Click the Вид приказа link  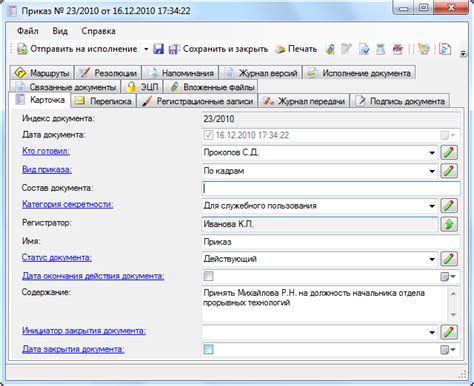[47, 169]
